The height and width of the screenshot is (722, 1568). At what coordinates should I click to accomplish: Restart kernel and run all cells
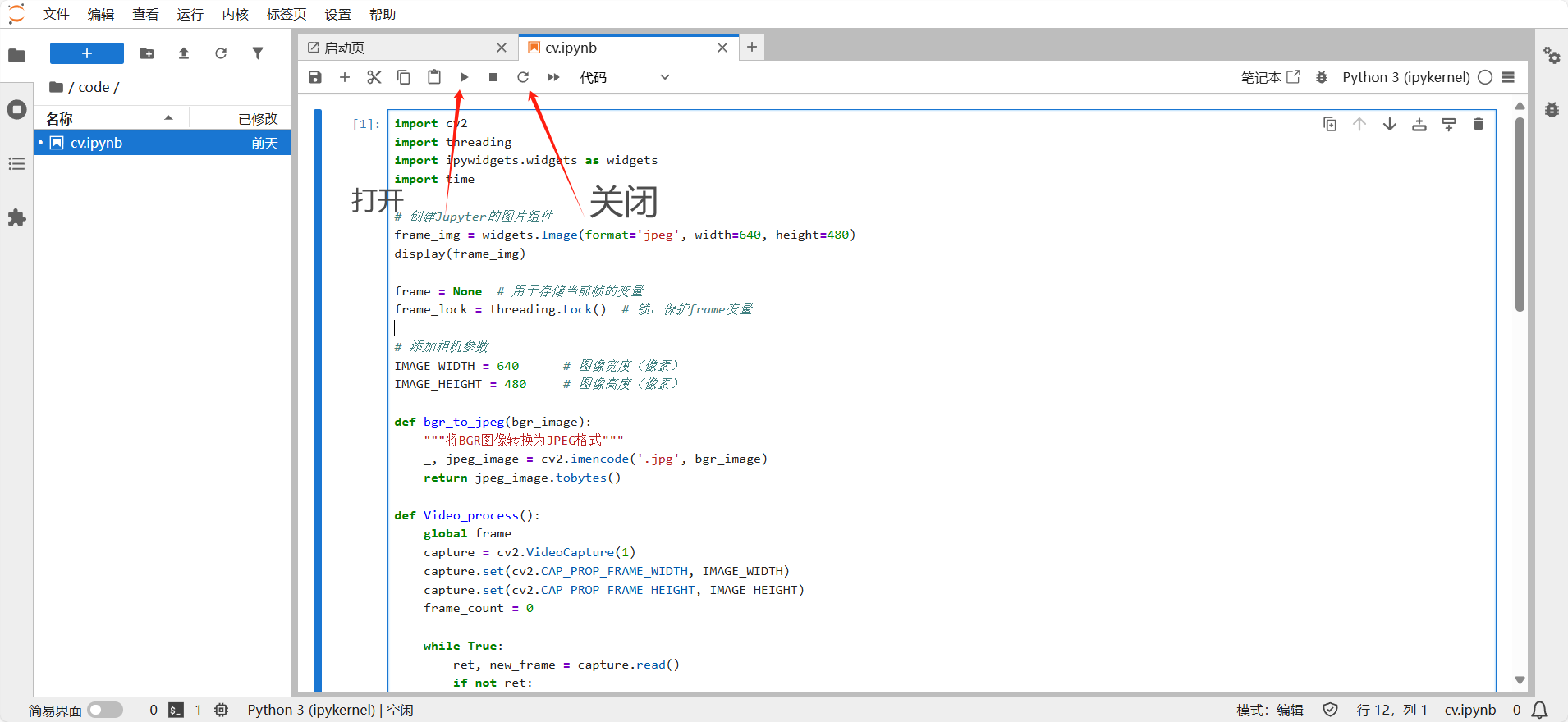point(553,77)
